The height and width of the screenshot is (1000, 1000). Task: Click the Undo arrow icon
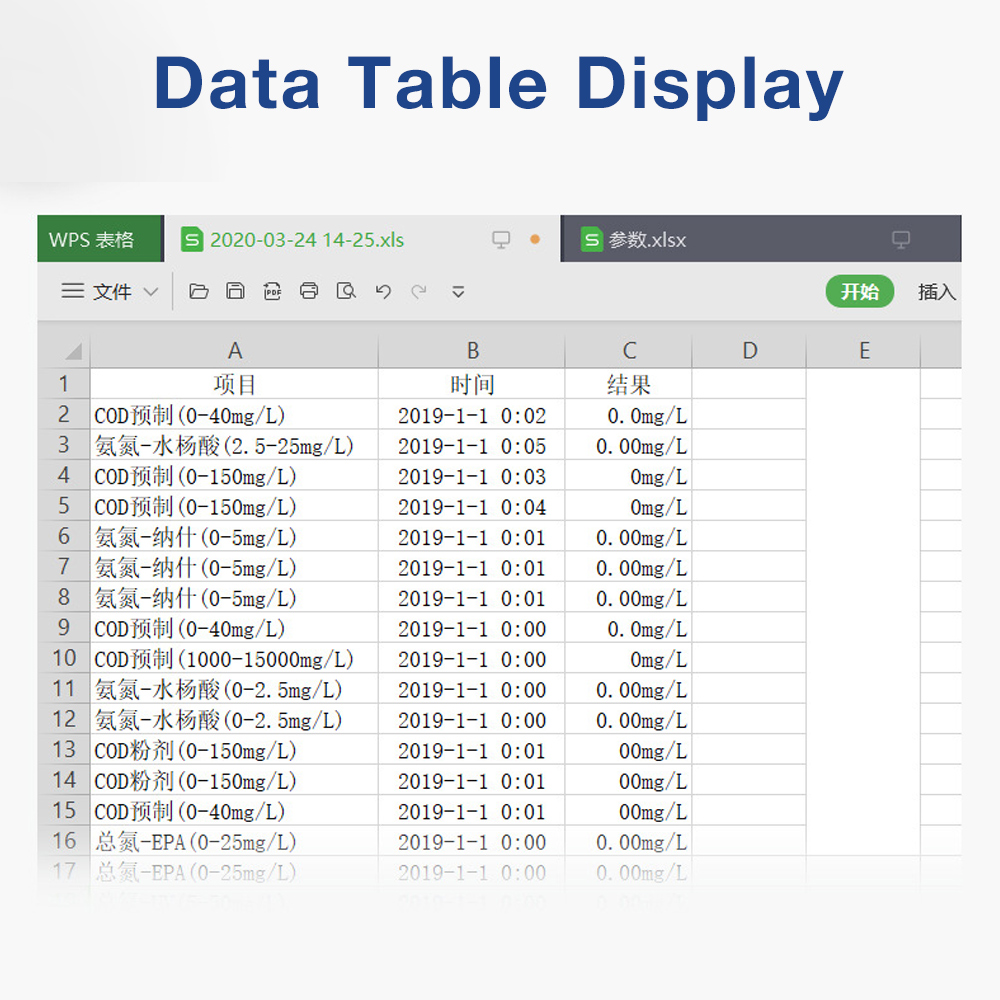[x=383, y=291]
